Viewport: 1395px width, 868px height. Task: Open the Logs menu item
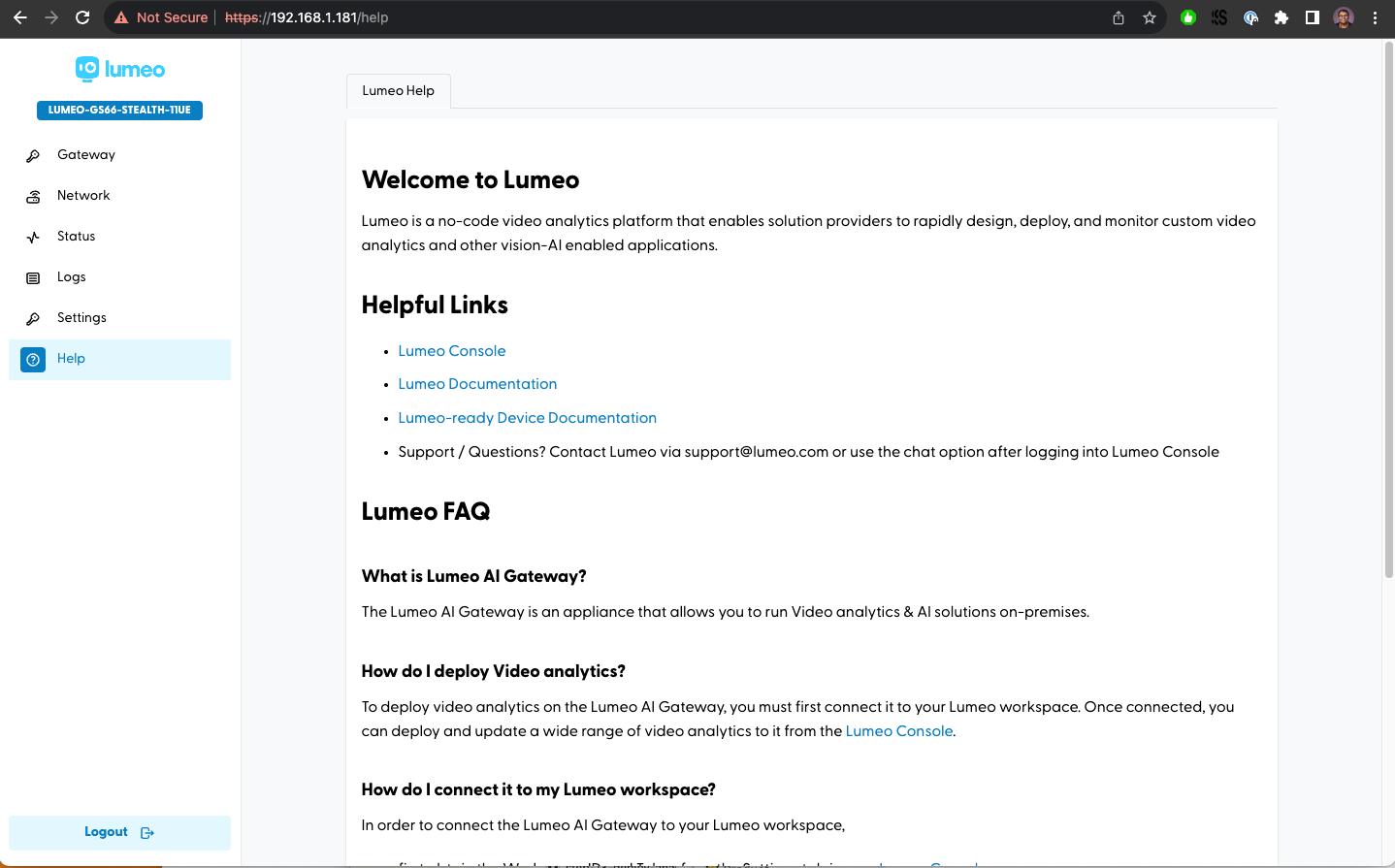pyautogui.click(x=119, y=277)
